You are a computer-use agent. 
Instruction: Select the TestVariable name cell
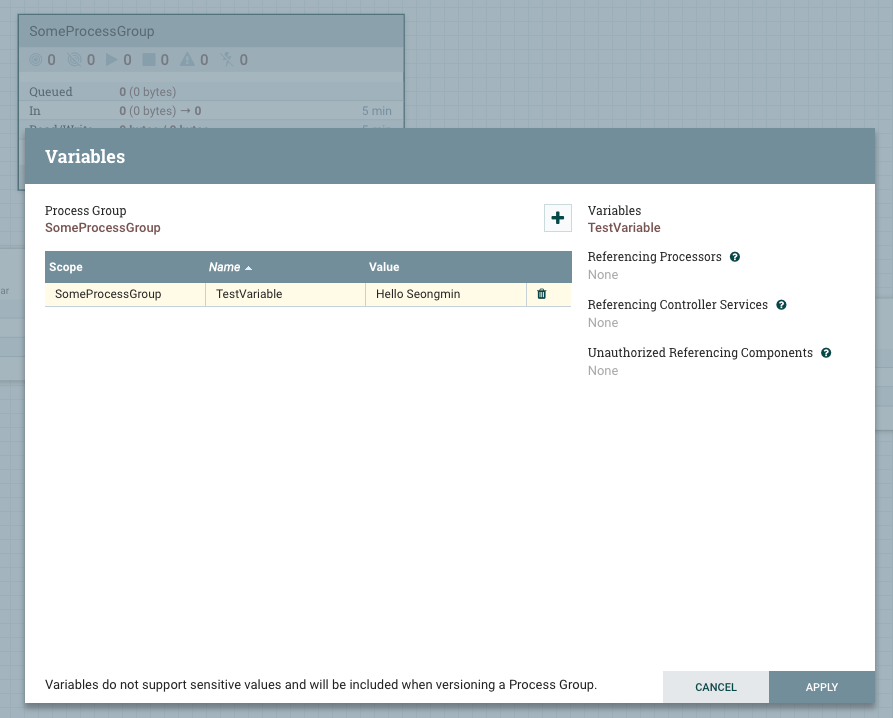[x=285, y=294]
